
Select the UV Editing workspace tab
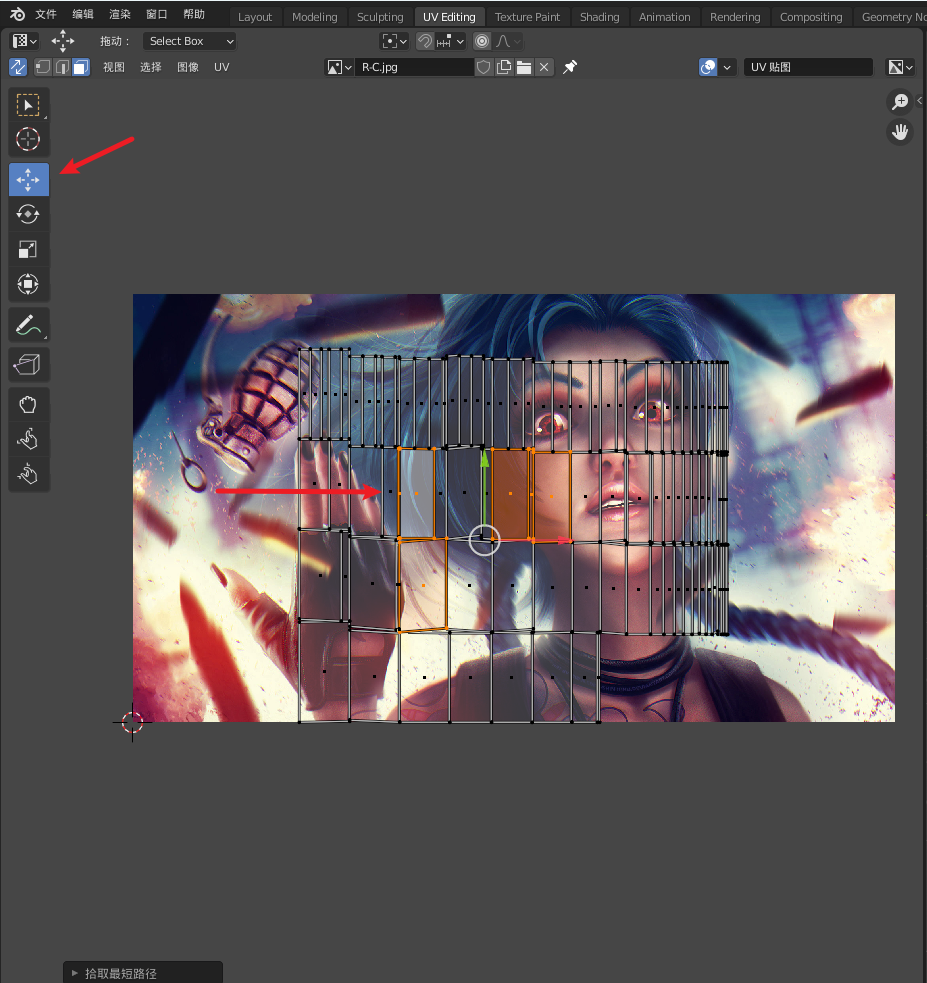coord(449,17)
